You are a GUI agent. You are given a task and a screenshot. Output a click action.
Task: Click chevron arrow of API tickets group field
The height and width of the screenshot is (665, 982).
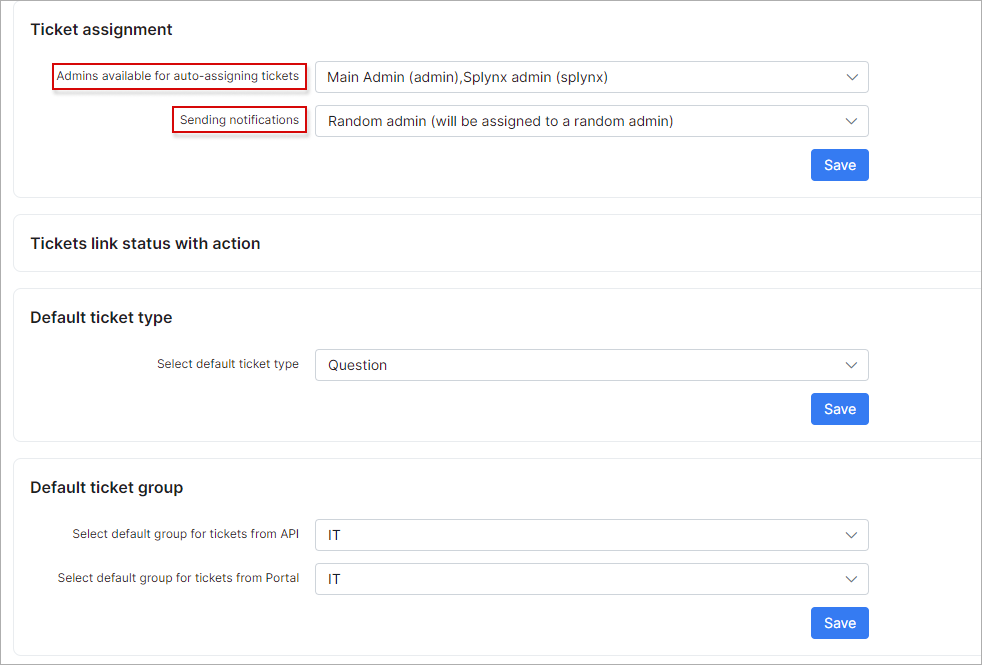(x=851, y=535)
